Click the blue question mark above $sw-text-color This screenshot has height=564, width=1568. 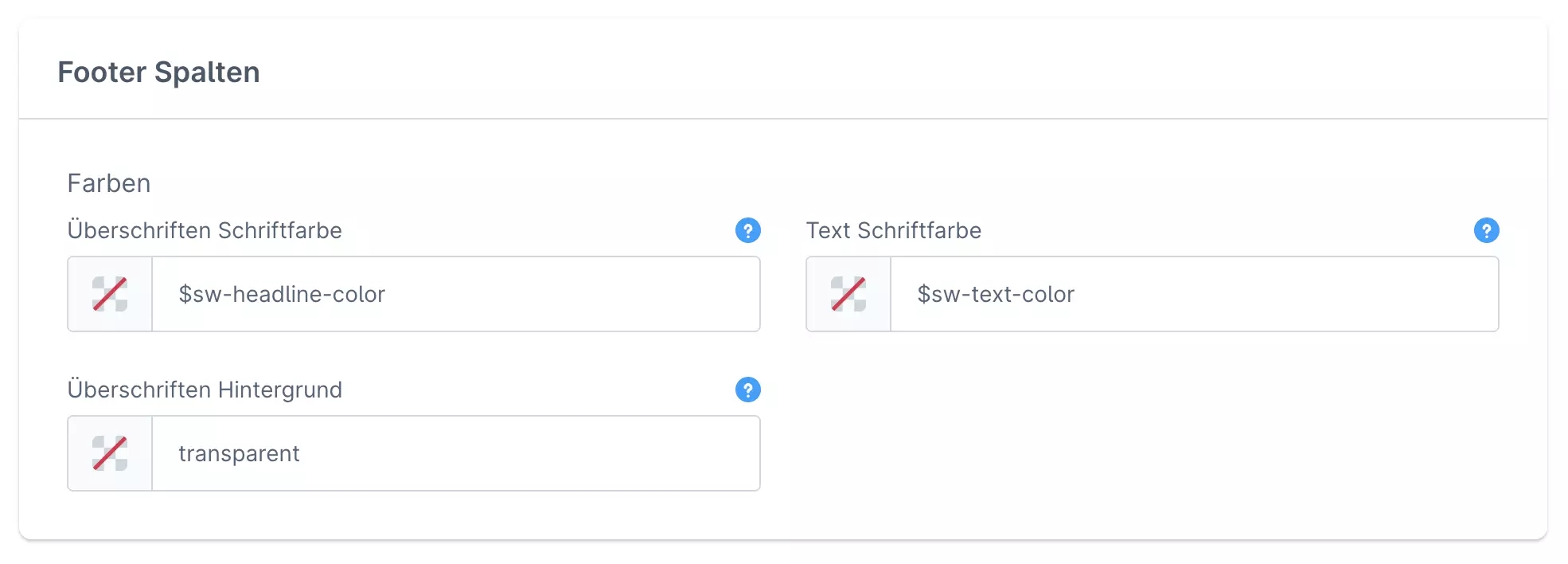click(x=1486, y=230)
